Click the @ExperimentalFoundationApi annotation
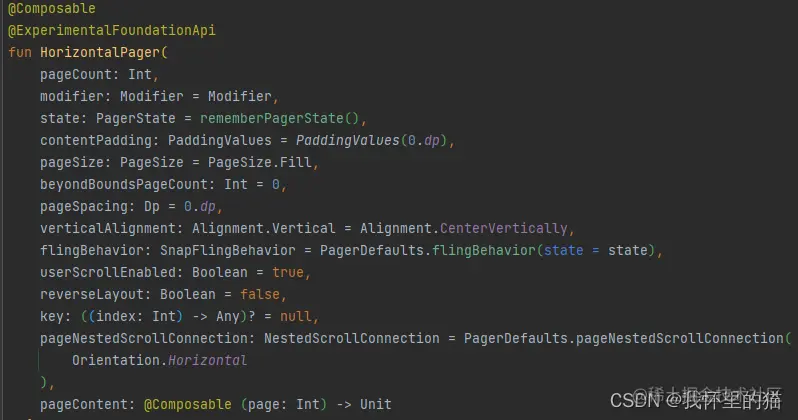This screenshot has height=420, width=798. (x=112, y=31)
